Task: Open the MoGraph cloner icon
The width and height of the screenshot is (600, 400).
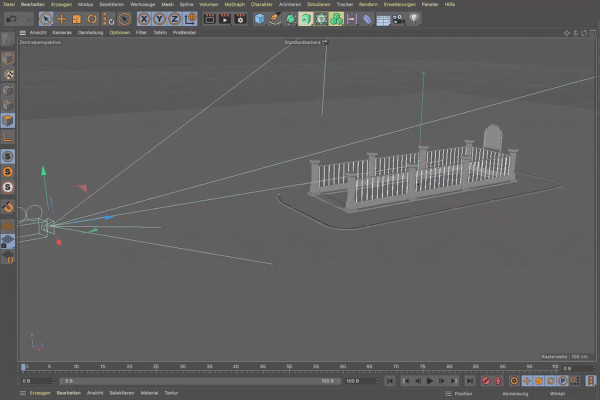Action: (x=336, y=19)
